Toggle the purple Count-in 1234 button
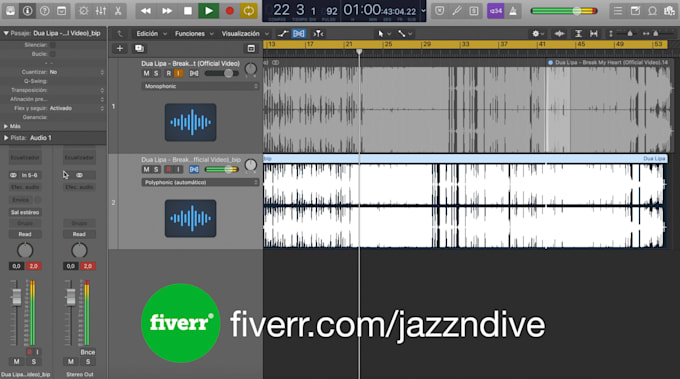This screenshot has height=379, width=680. click(x=496, y=11)
